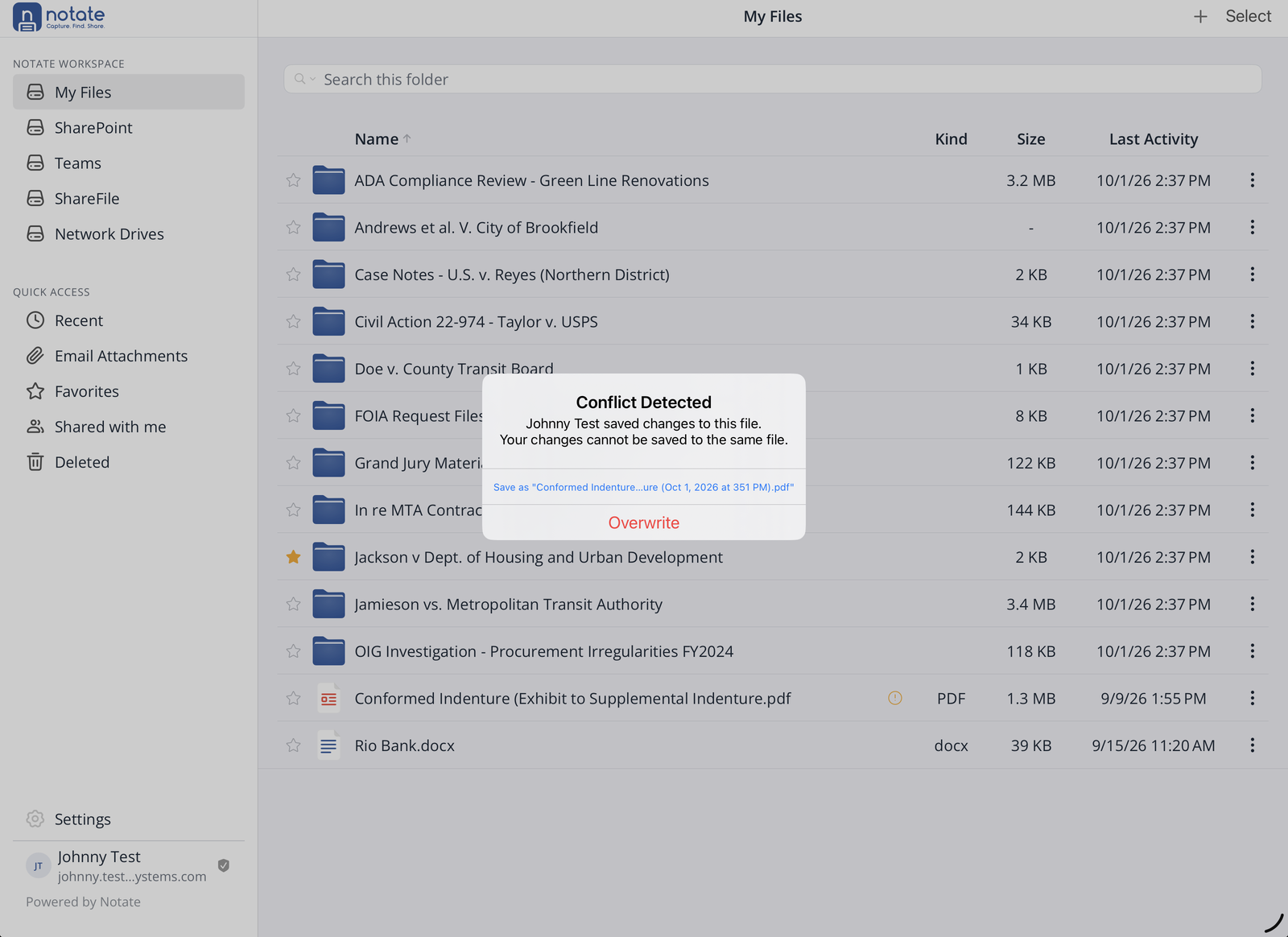1288x937 pixels.
Task: Go to Network Drives
Action: coord(129,233)
